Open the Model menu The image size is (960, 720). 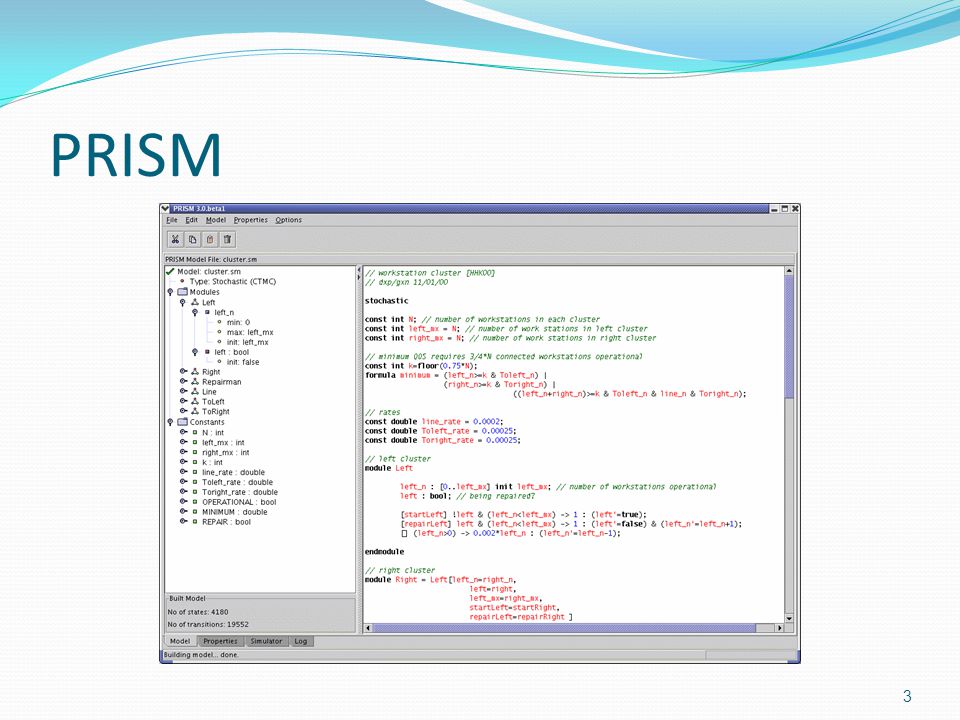click(x=216, y=220)
